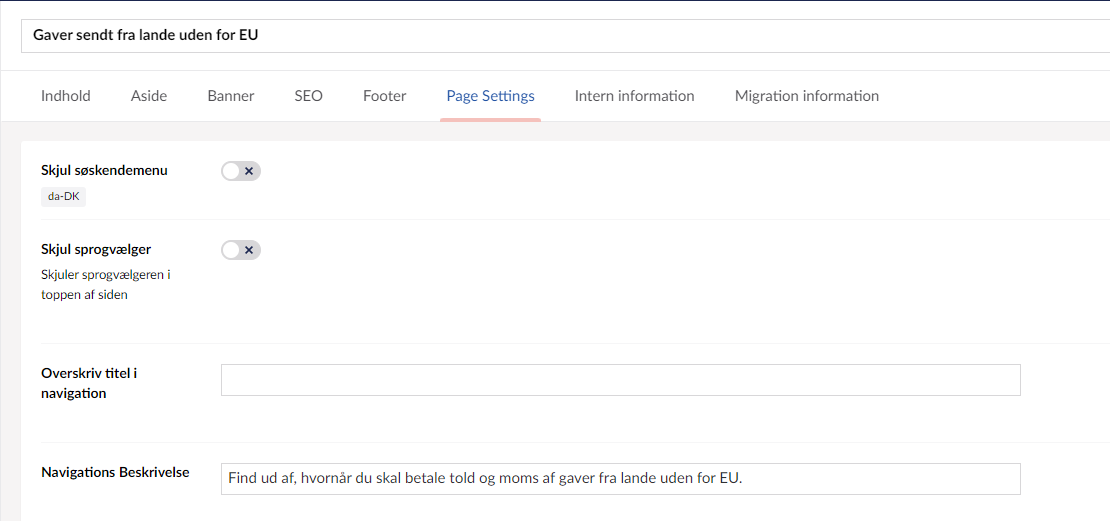Go to the SEO tab
Image resolution: width=1110 pixels, height=521 pixels.
(x=308, y=96)
